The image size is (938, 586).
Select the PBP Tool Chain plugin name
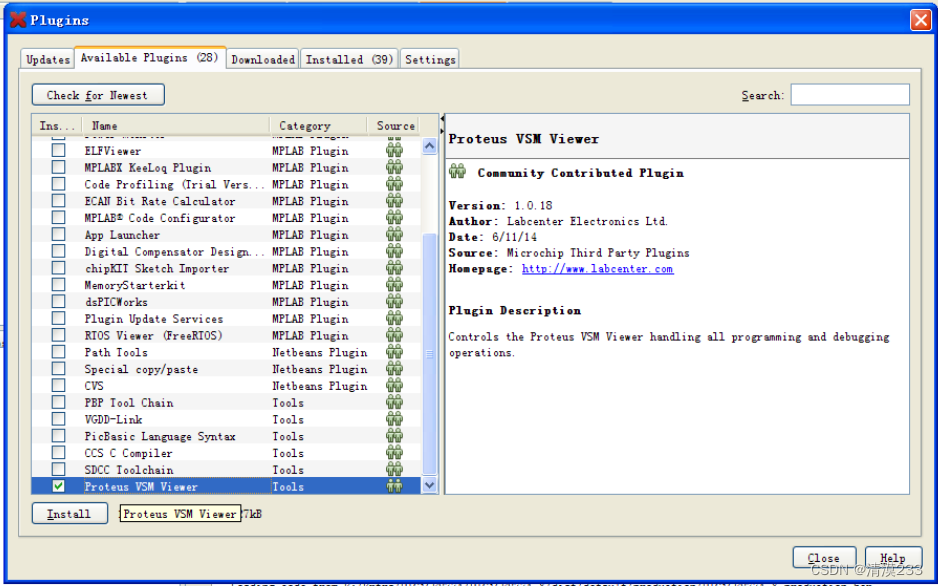[129, 402]
